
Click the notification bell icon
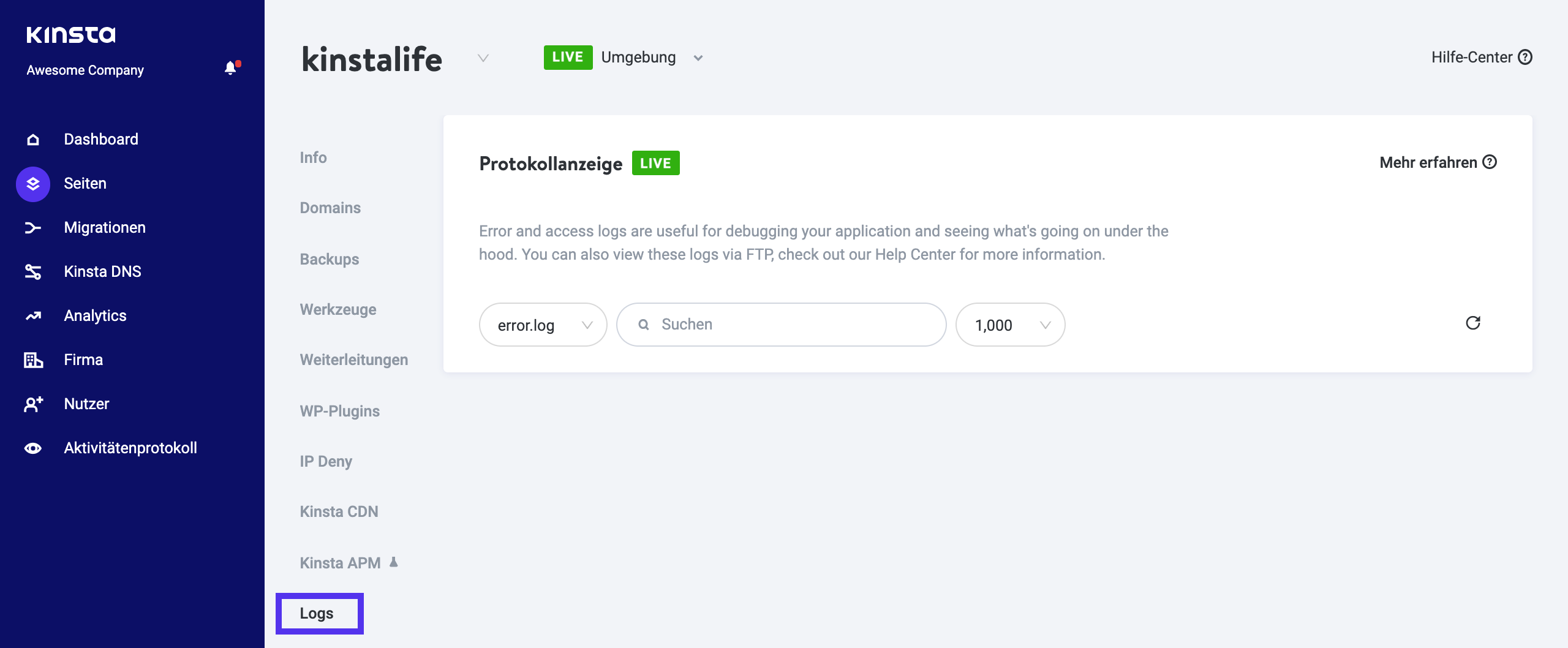(230, 69)
